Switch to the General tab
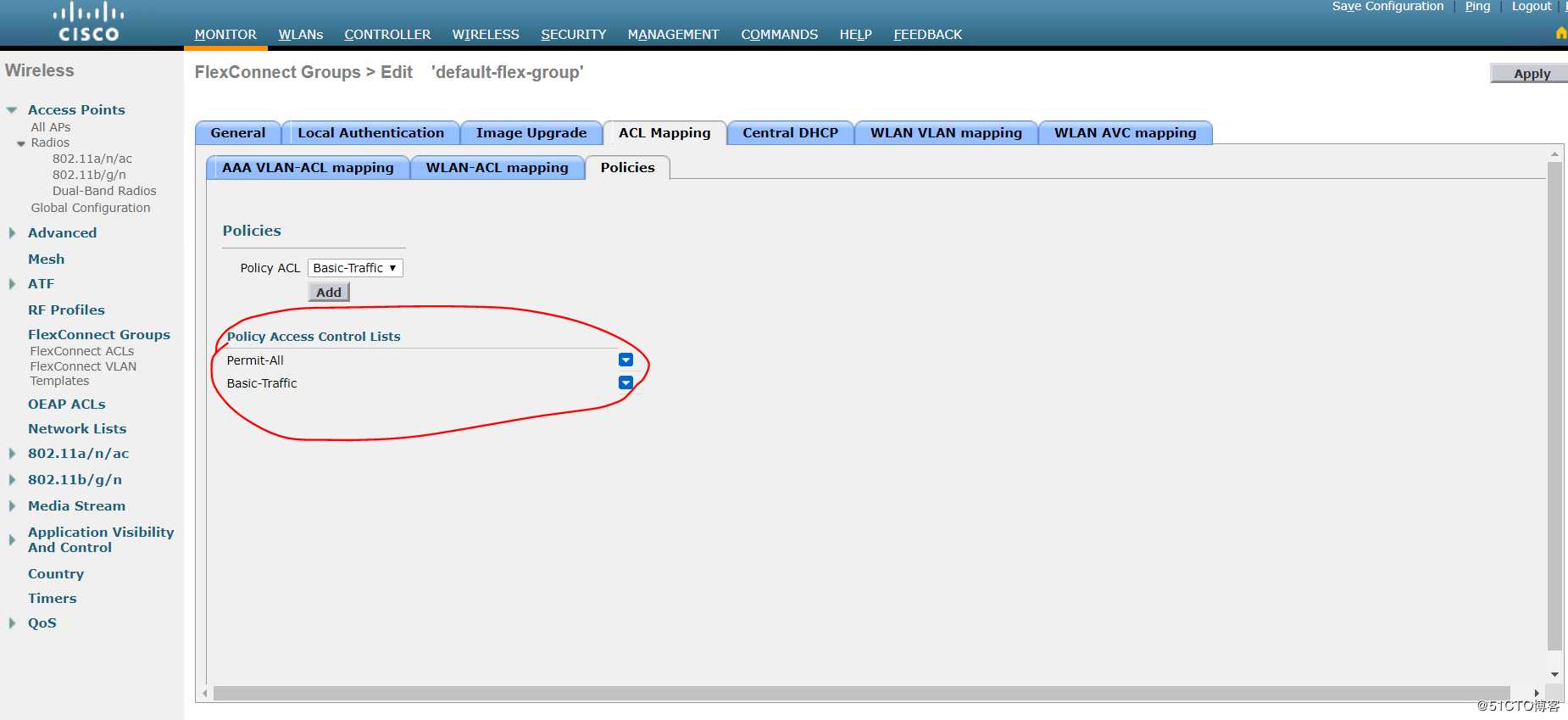1568x720 pixels. pos(237,133)
